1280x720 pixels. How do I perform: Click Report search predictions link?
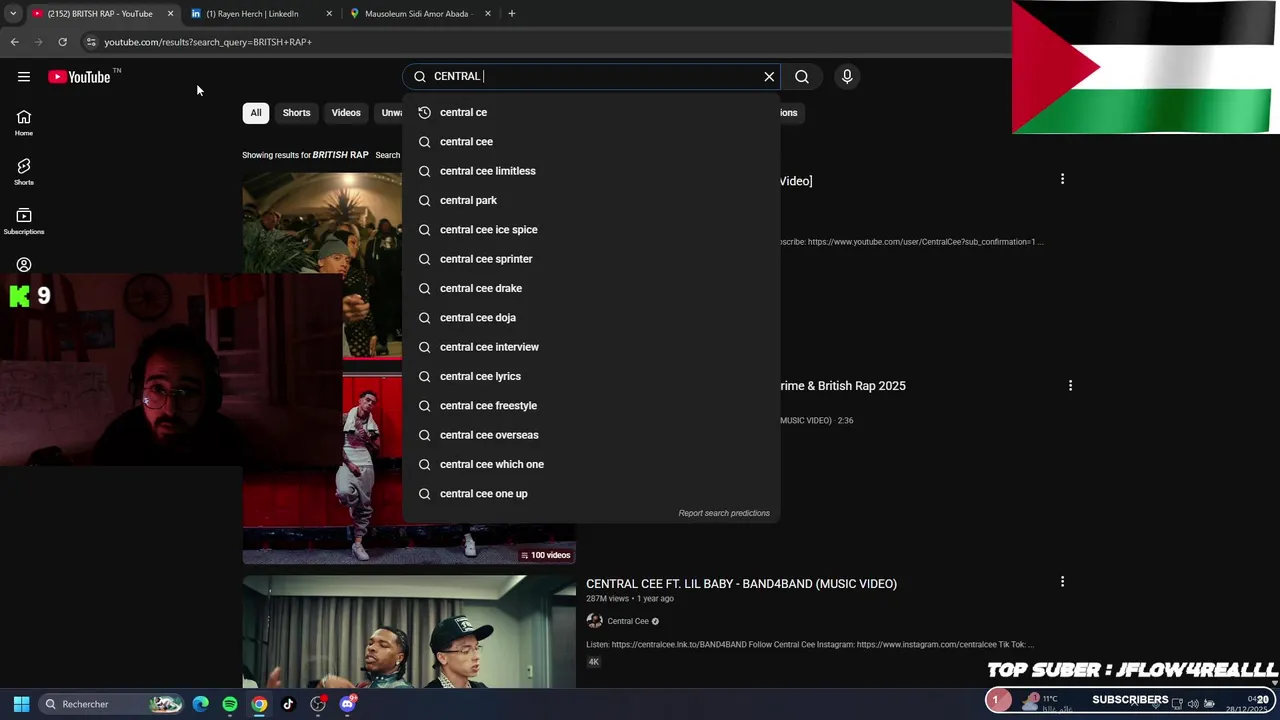click(x=724, y=513)
